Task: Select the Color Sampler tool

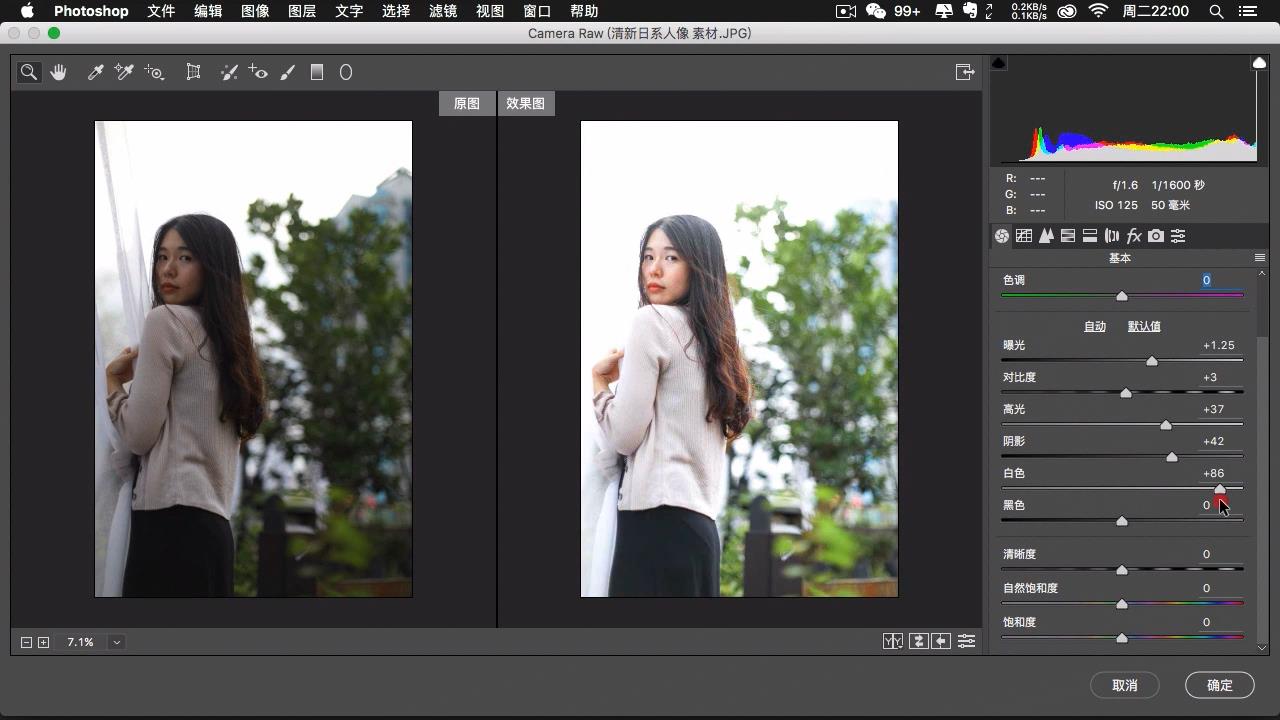Action: coord(124,72)
